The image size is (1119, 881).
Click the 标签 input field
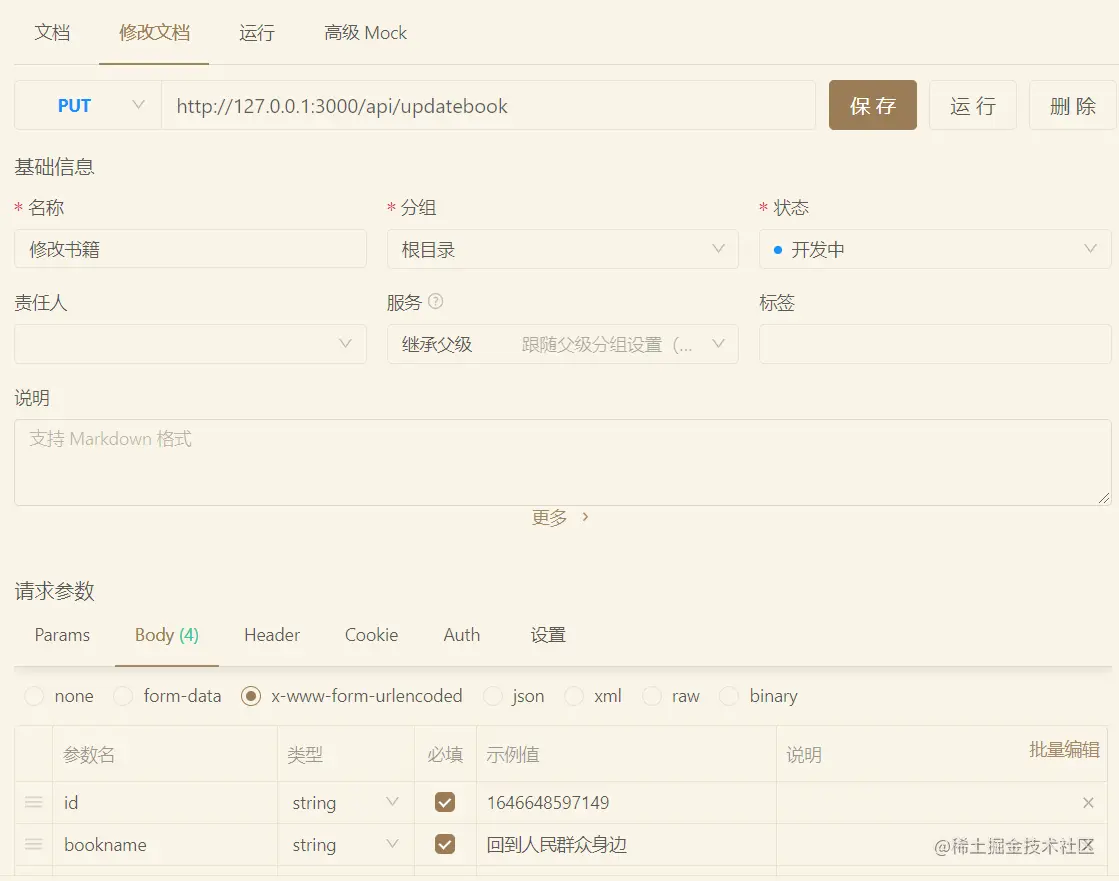point(935,344)
